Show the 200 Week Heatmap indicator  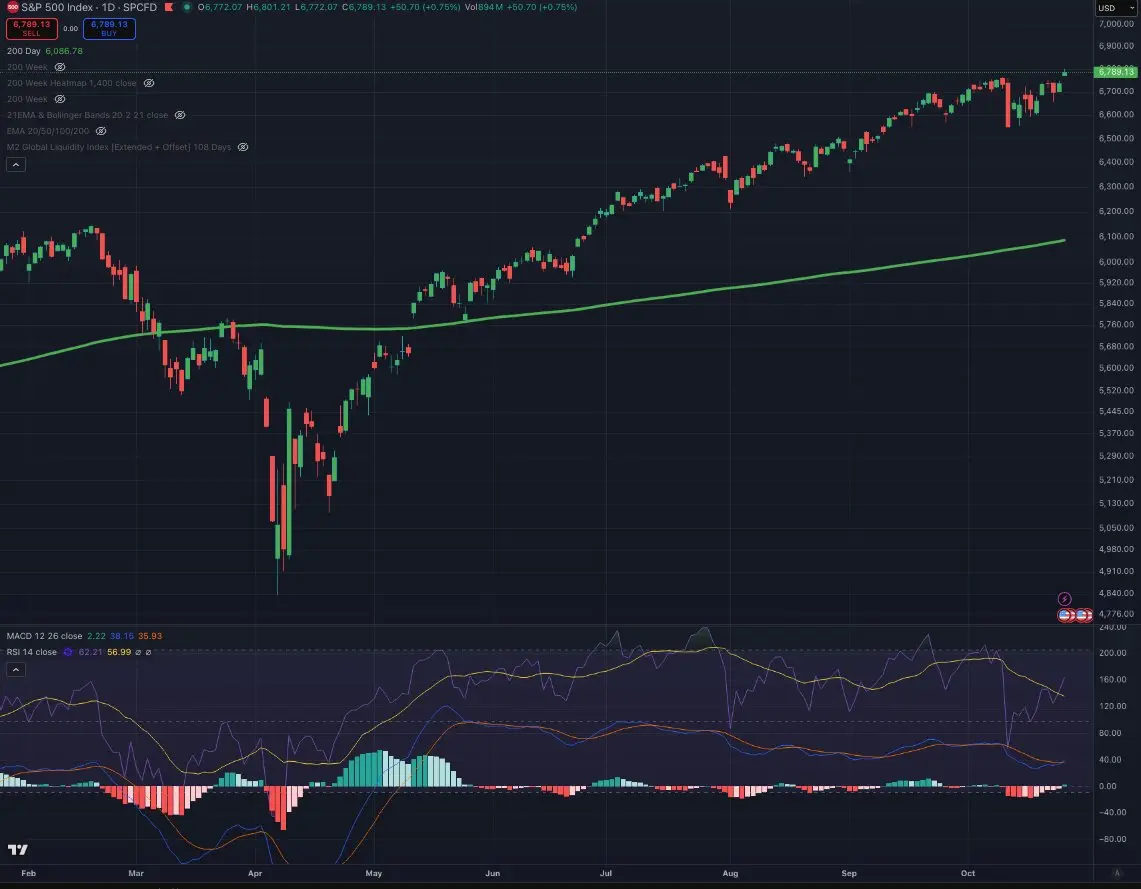coord(148,83)
